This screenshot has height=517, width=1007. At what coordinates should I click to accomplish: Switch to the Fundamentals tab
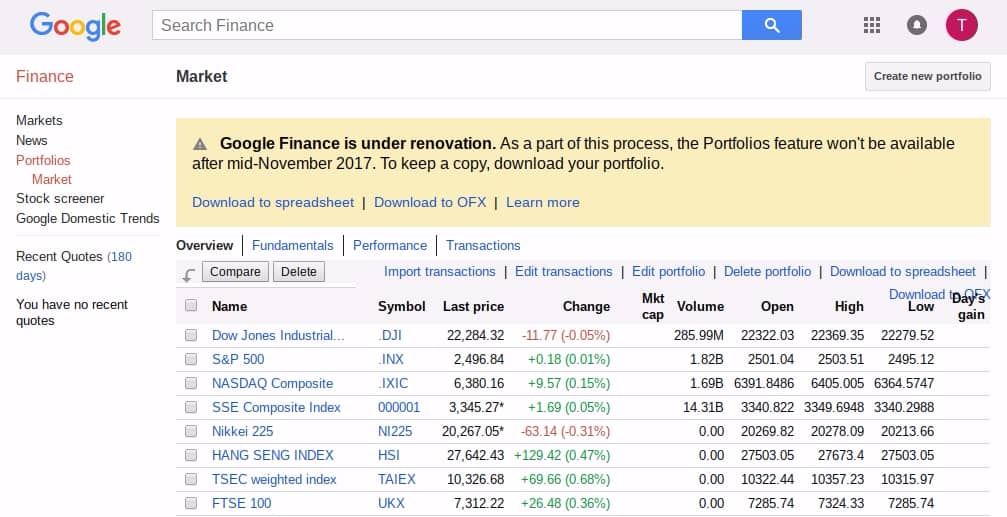pyautogui.click(x=292, y=245)
